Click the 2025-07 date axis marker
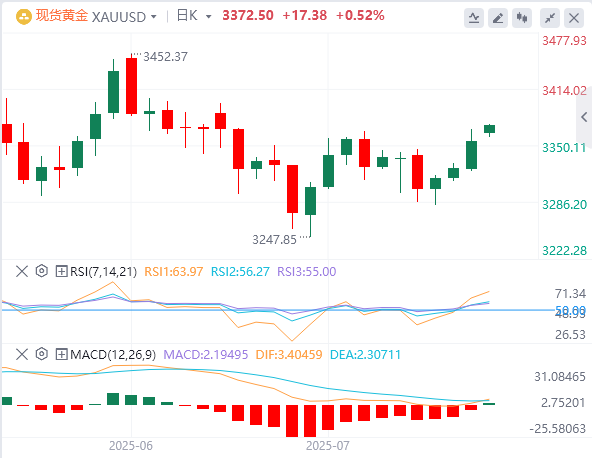 328,446
